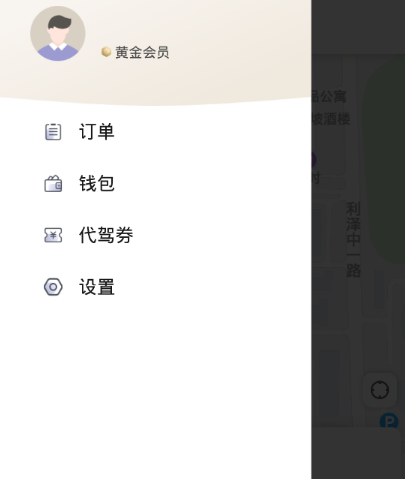
Task: Click the coupon ticket icon beside 代驾券
Action: [53, 235]
